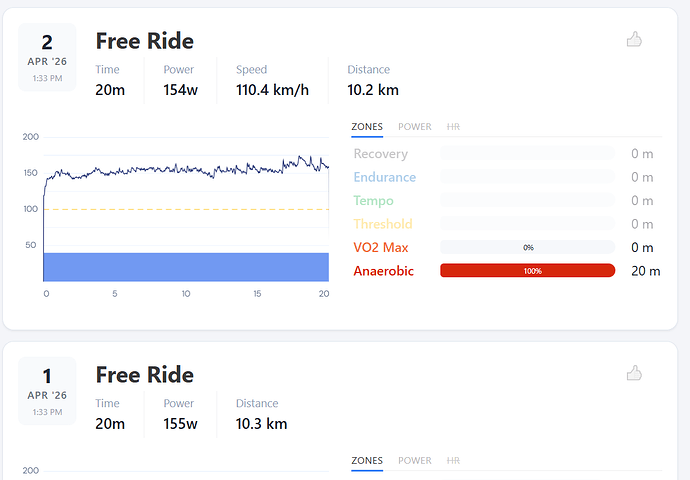Image resolution: width=690 pixels, height=480 pixels.
Task: Select the Recovery zone label
Action: 380,154
